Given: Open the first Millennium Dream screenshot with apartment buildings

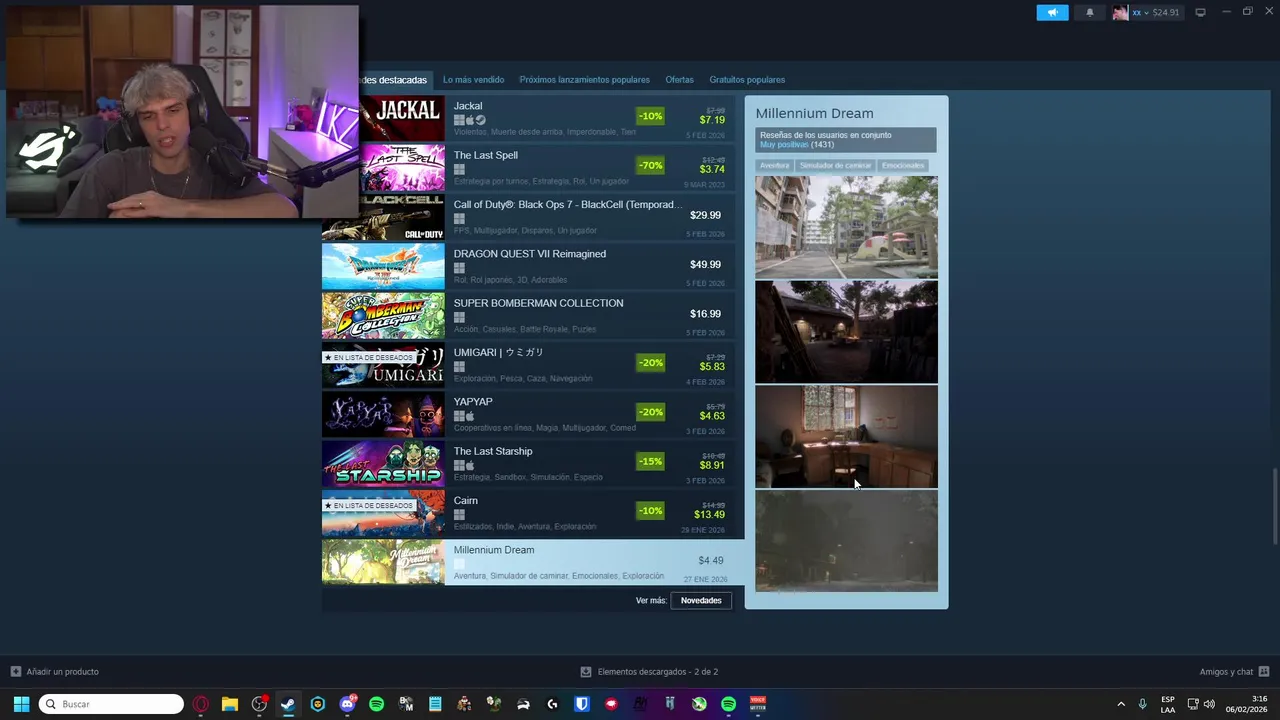Looking at the screenshot, I should pyautogui.click(x=846, y=227).
